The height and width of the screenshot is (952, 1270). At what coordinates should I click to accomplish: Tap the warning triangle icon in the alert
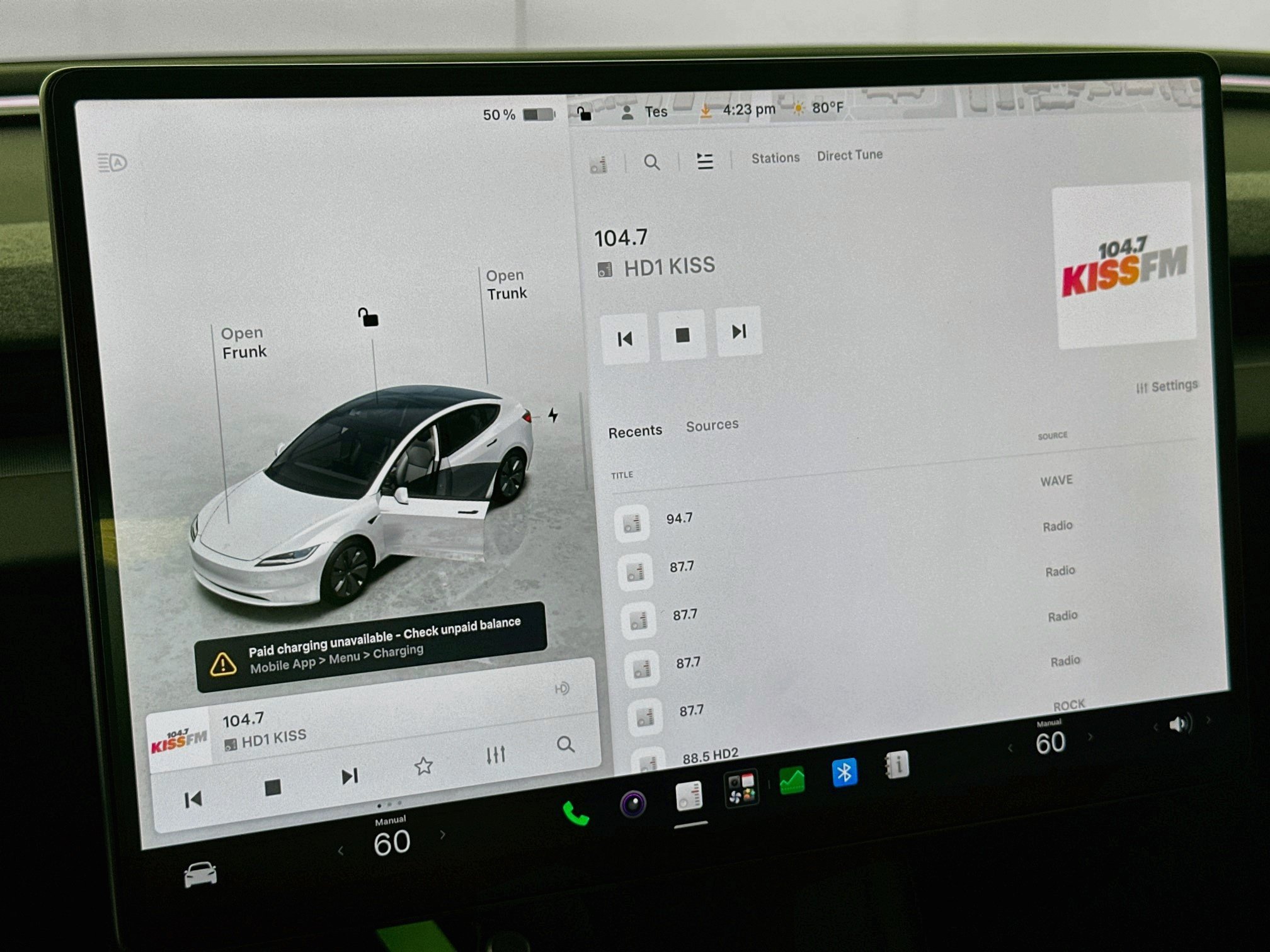click(223, 664)
